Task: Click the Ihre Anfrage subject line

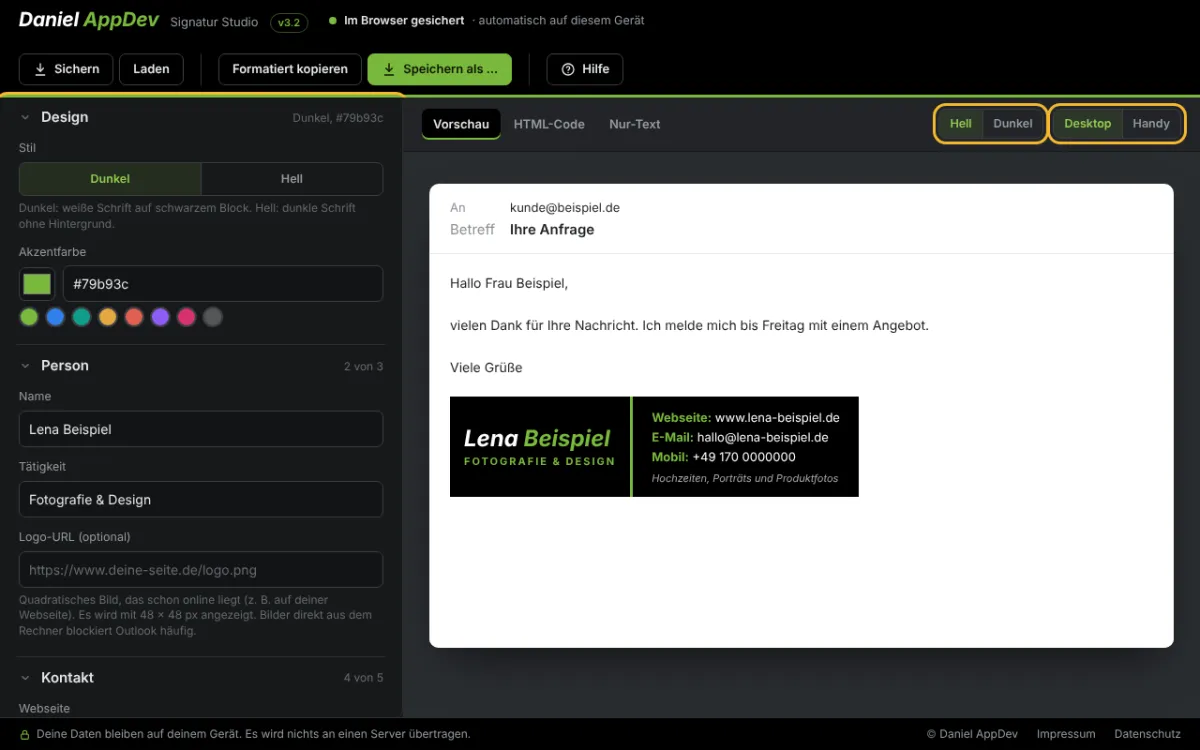Action: 552,229
